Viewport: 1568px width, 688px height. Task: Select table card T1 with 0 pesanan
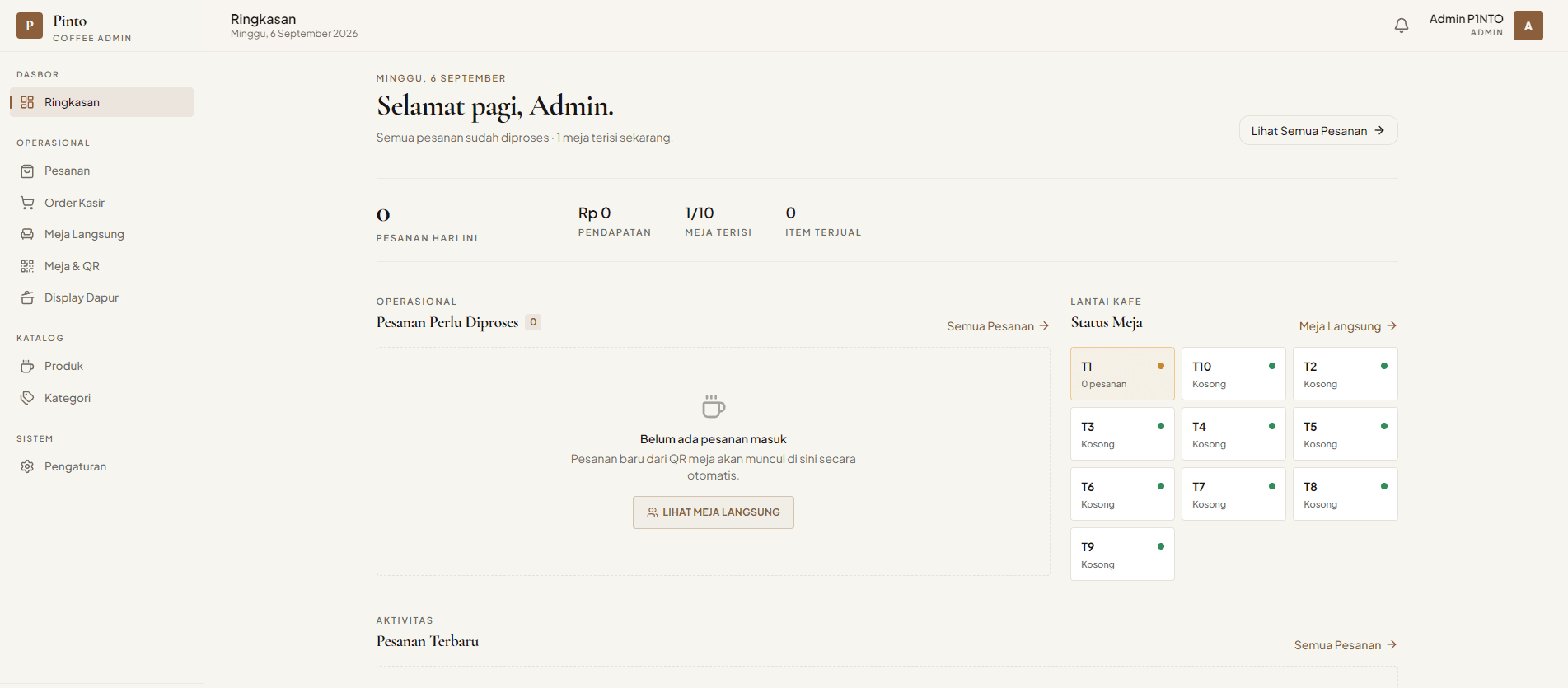tap(1122, 374)
